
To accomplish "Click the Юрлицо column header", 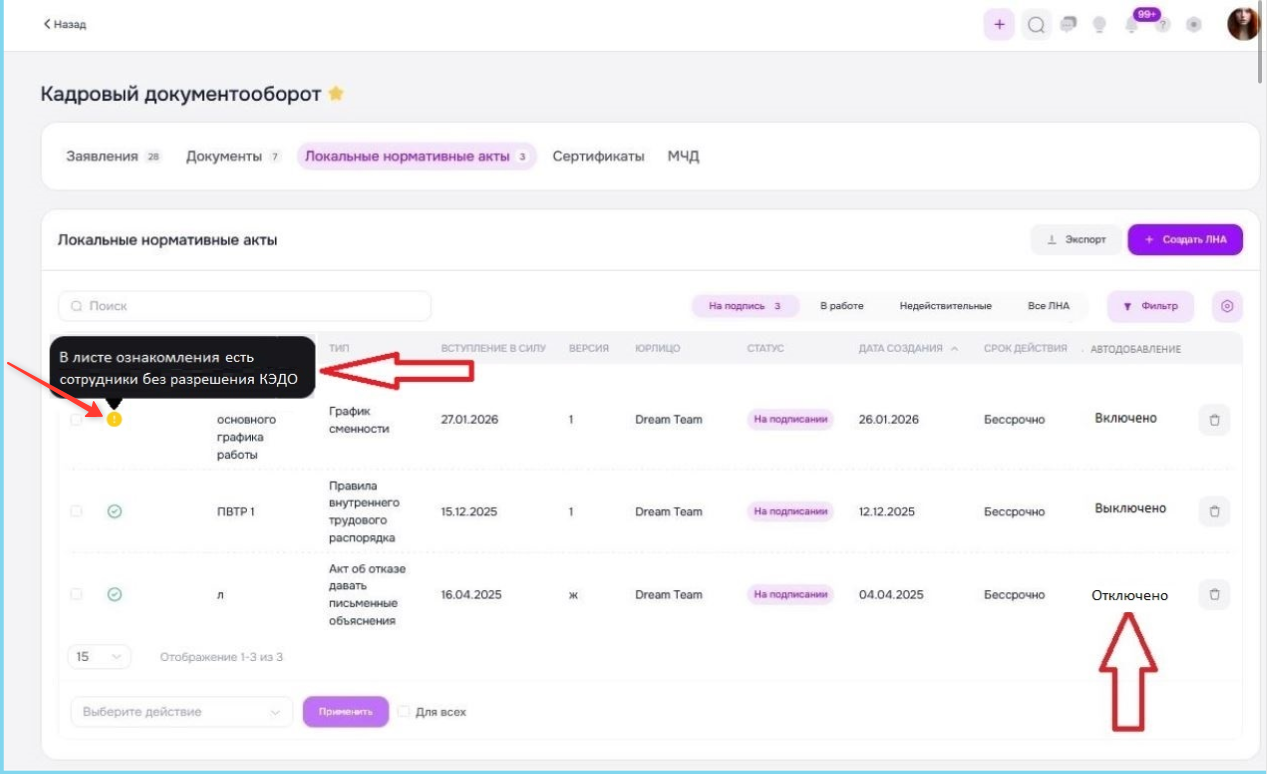I will point(657,348).
